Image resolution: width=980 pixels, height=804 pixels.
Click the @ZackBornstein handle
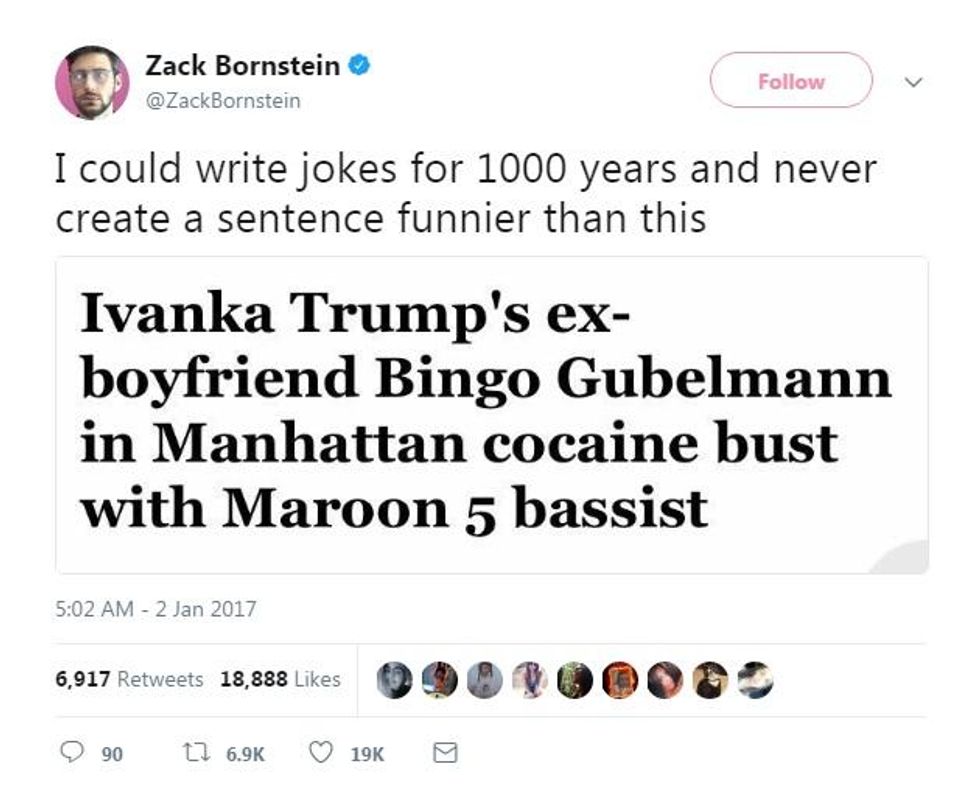click(222, 100)
